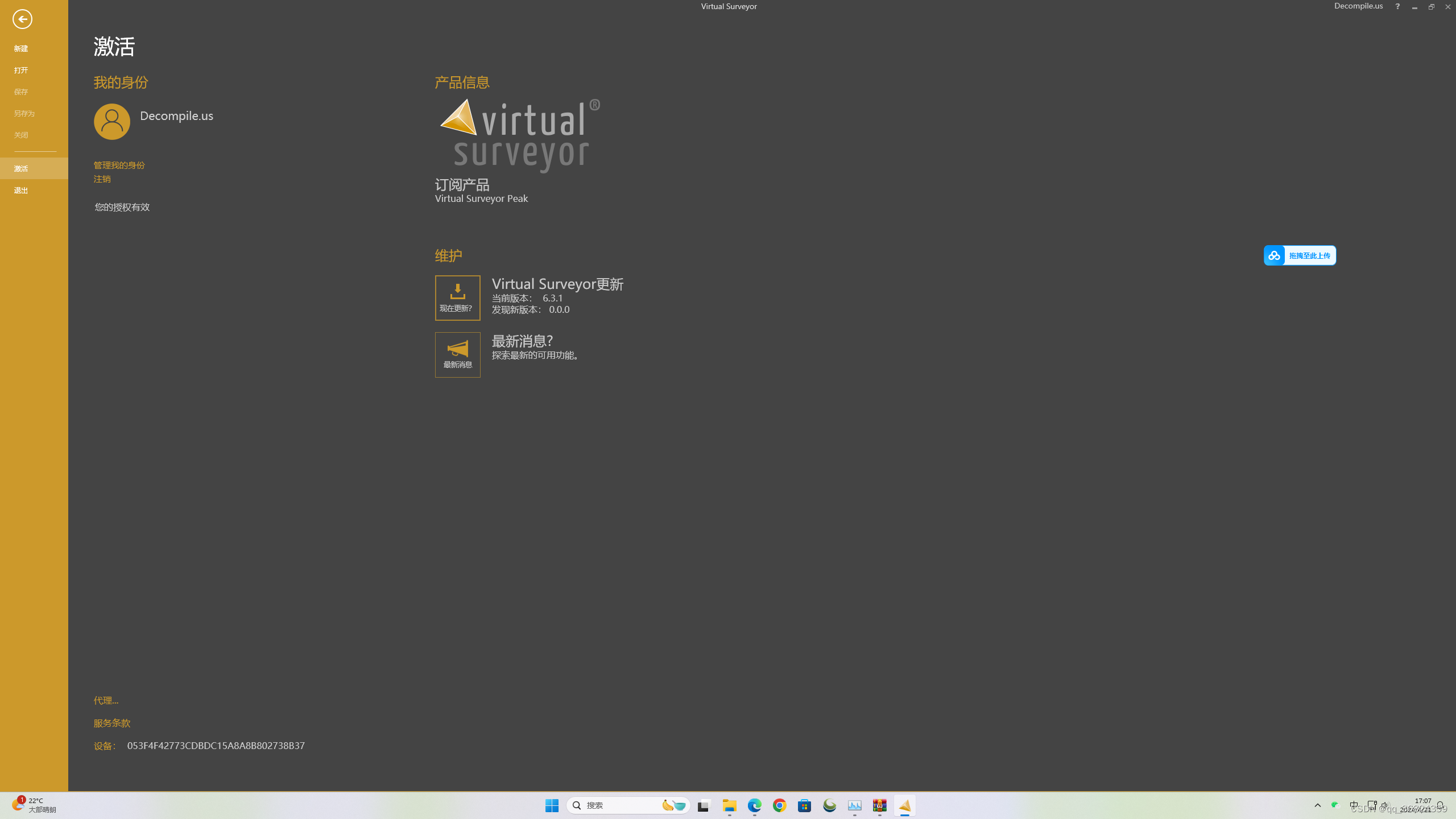Open the 管理我的身份 link
1456x819 pixels.
(x=119, y=165)
